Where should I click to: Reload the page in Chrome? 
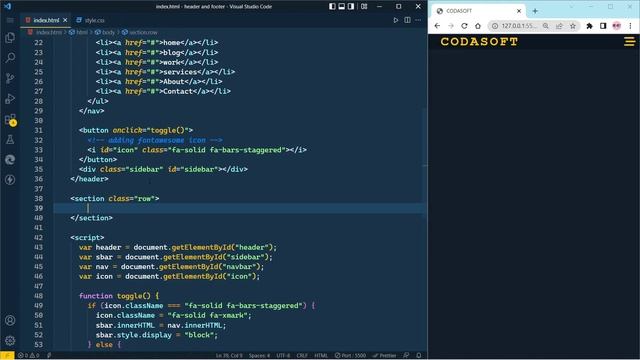coord(464,26)
